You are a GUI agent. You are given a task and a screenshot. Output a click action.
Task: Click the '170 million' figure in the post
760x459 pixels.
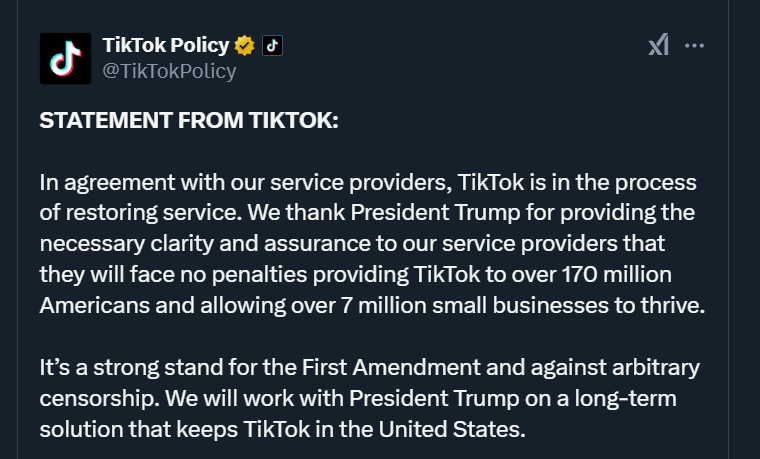617,274
